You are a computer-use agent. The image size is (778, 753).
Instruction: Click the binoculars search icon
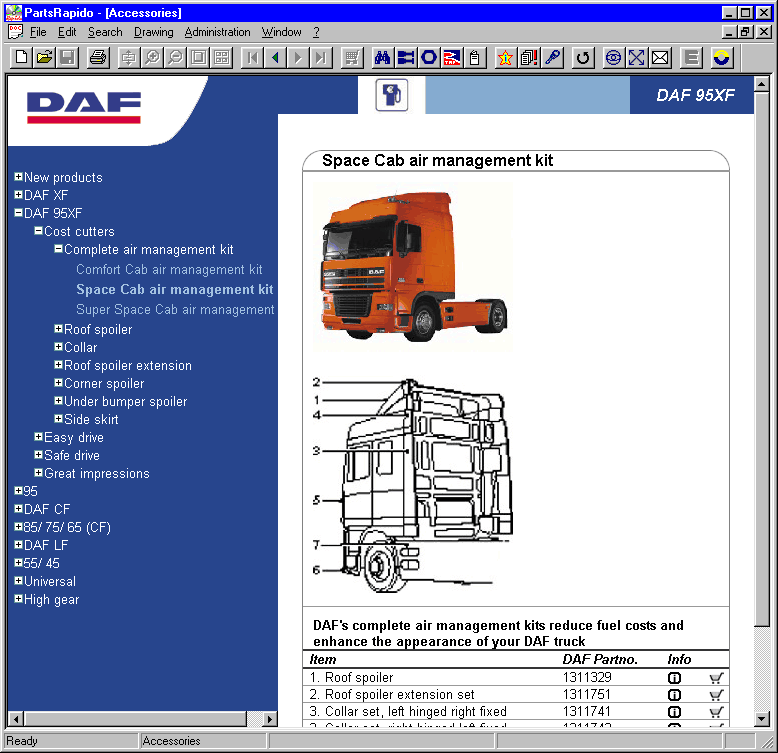382,58
